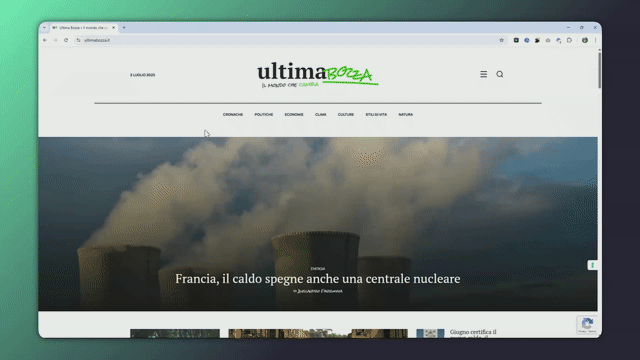Screen dimensions: 640x360
Task: Click the gray briefcase extension icon
Action: [x=548, y=40]
